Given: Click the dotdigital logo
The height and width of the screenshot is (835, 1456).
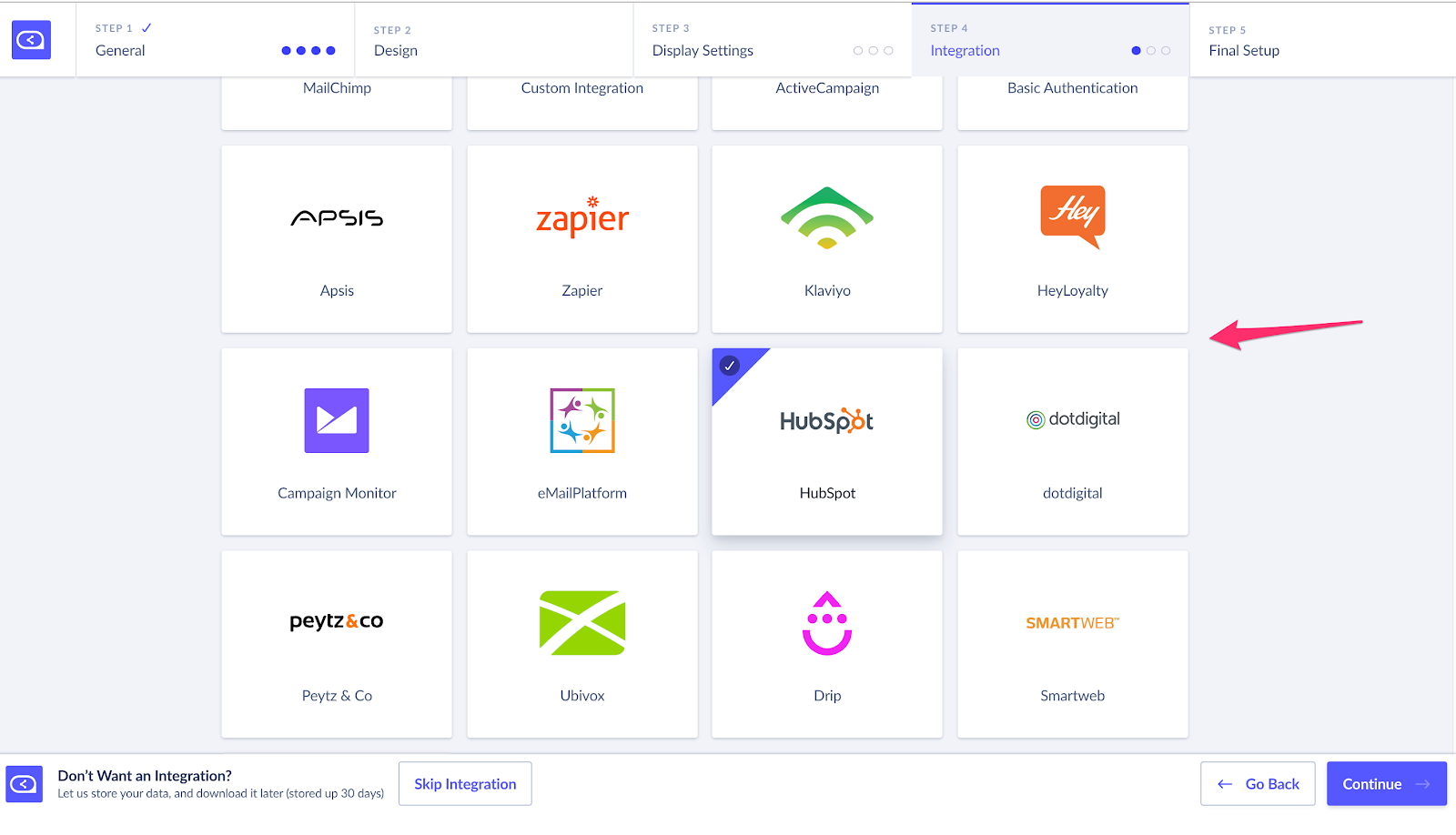Looking at the screenshot, I should click(x=1073, y=419).
